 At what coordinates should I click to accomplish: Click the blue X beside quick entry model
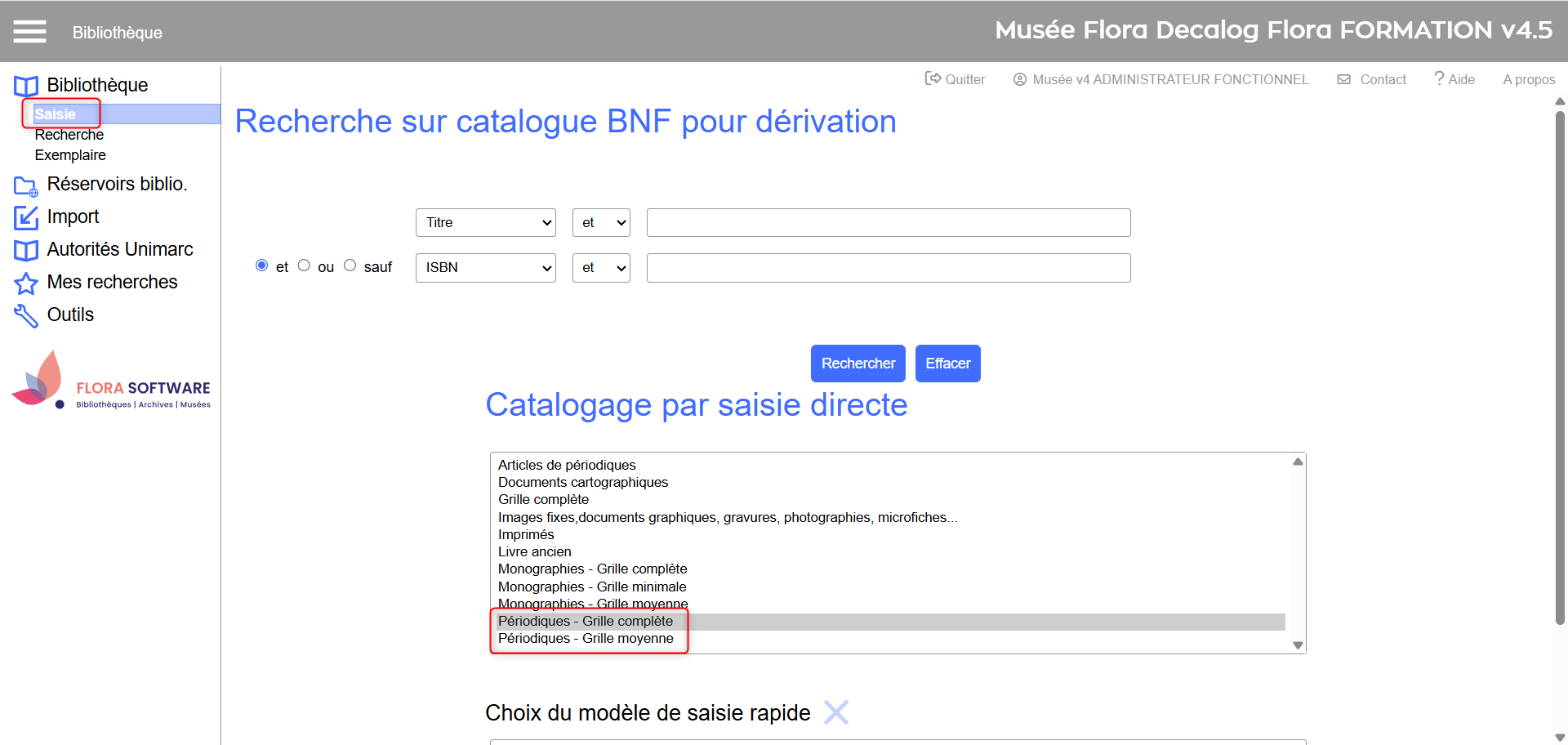pyautogui.click(x=835, y=712)
